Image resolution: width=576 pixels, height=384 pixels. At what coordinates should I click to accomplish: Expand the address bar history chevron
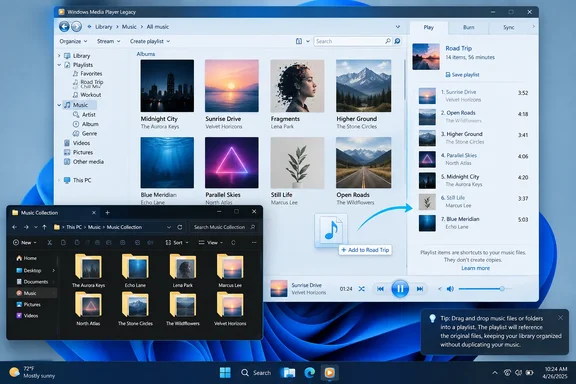point(397,27)
